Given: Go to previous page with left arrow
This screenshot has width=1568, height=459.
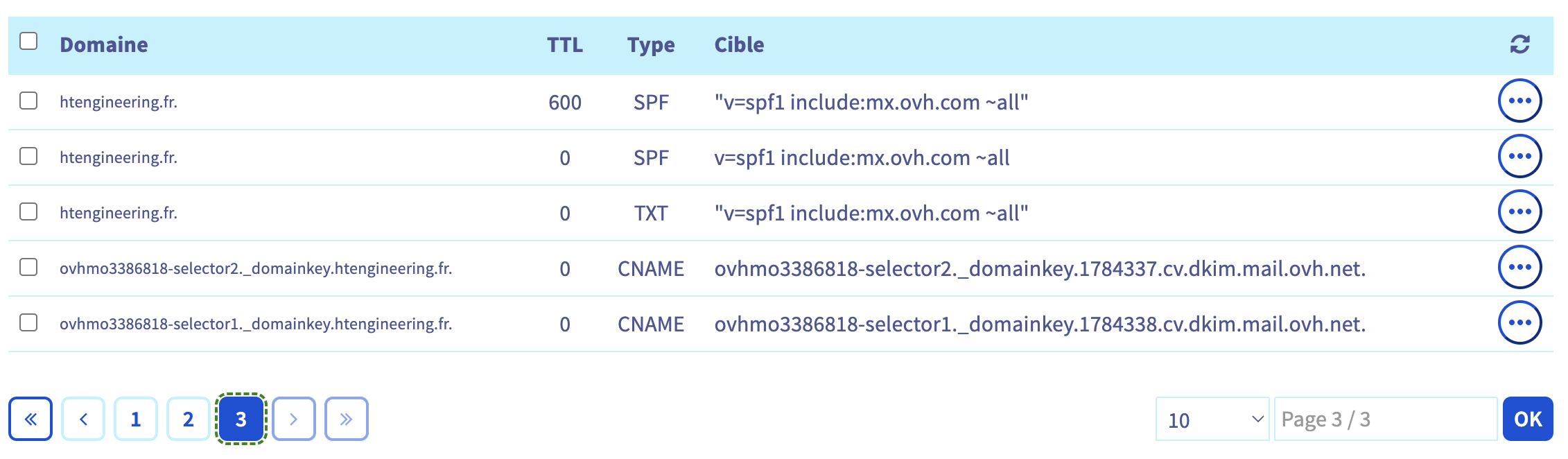Looking at the screenshot, I should tap(83, 419).
